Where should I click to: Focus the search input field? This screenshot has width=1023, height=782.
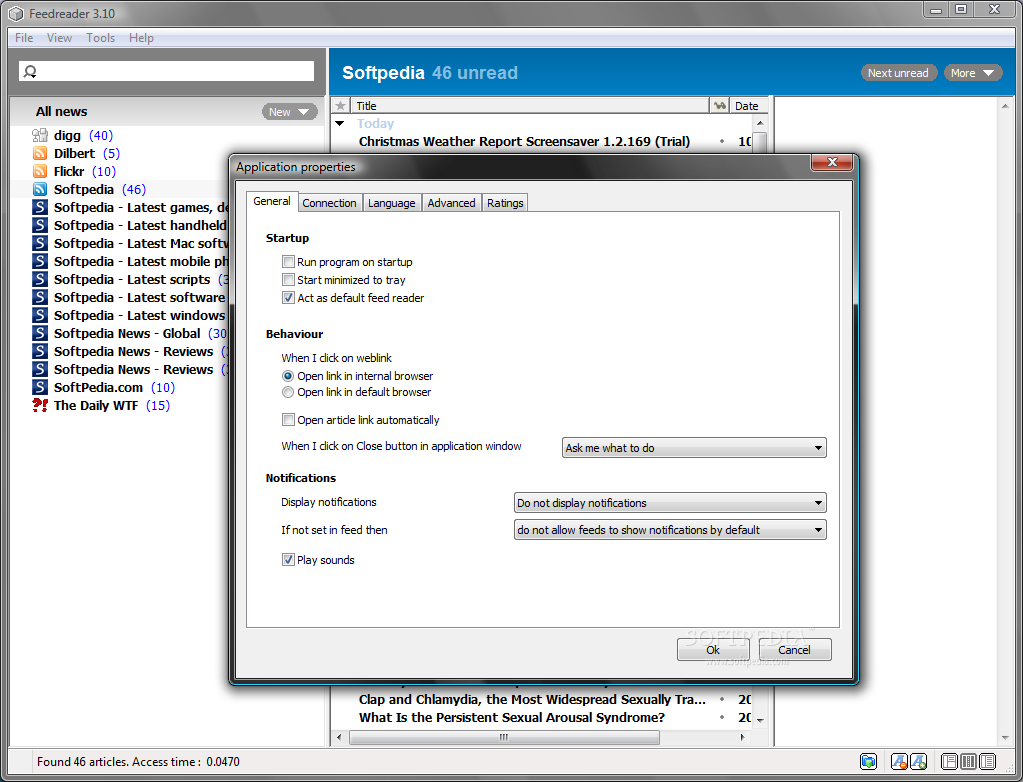pos(166,71)
